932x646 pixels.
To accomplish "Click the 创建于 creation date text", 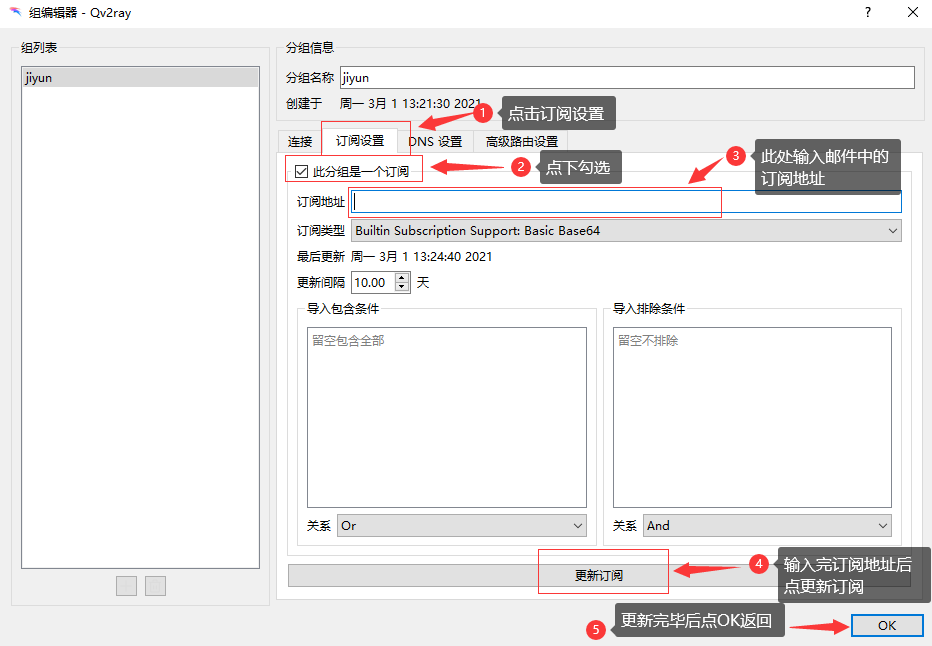I will (410, 103).
